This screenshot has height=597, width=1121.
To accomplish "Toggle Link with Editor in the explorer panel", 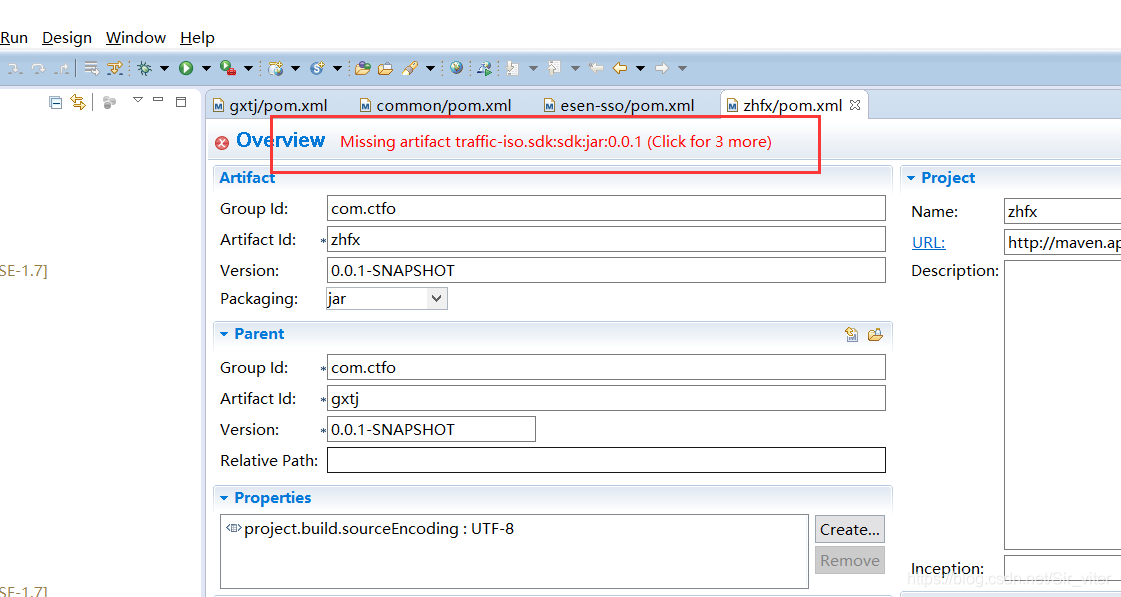I will [78, 102].
